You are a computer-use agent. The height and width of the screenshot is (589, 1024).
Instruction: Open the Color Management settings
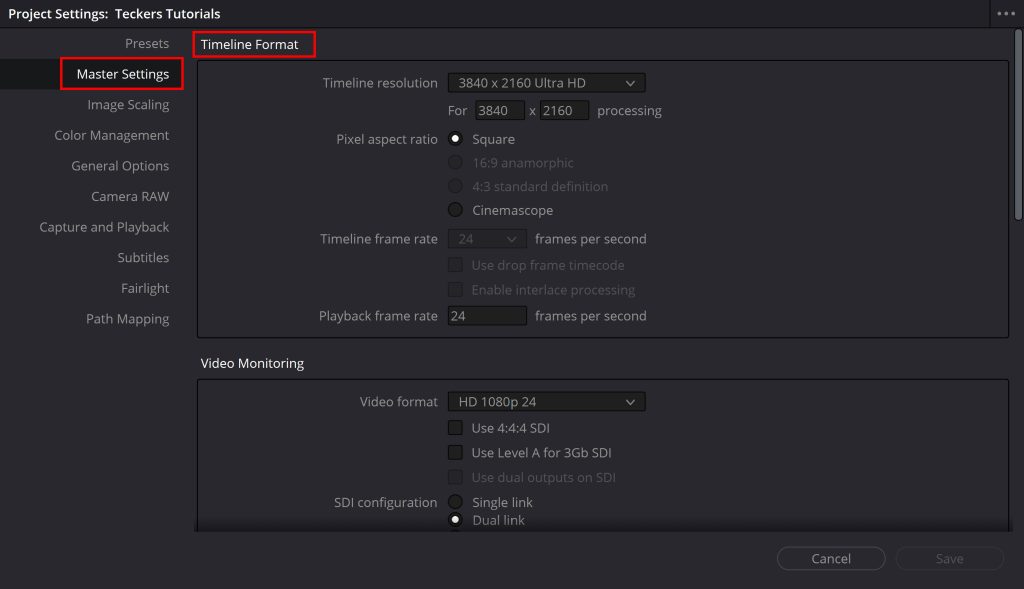pos(112,135)
